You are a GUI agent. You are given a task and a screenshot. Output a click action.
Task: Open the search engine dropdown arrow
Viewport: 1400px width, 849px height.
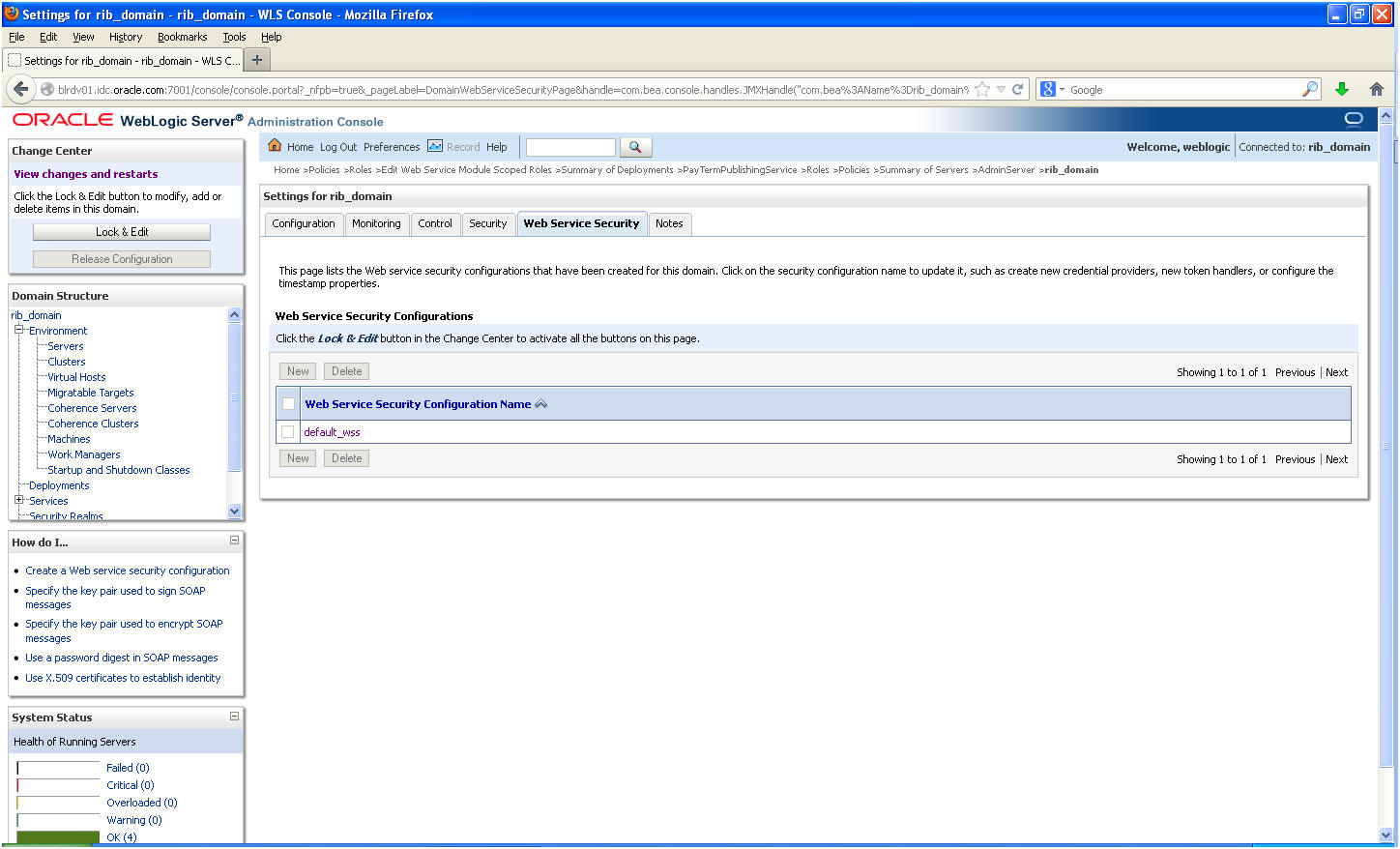[x=1062, y=90]
